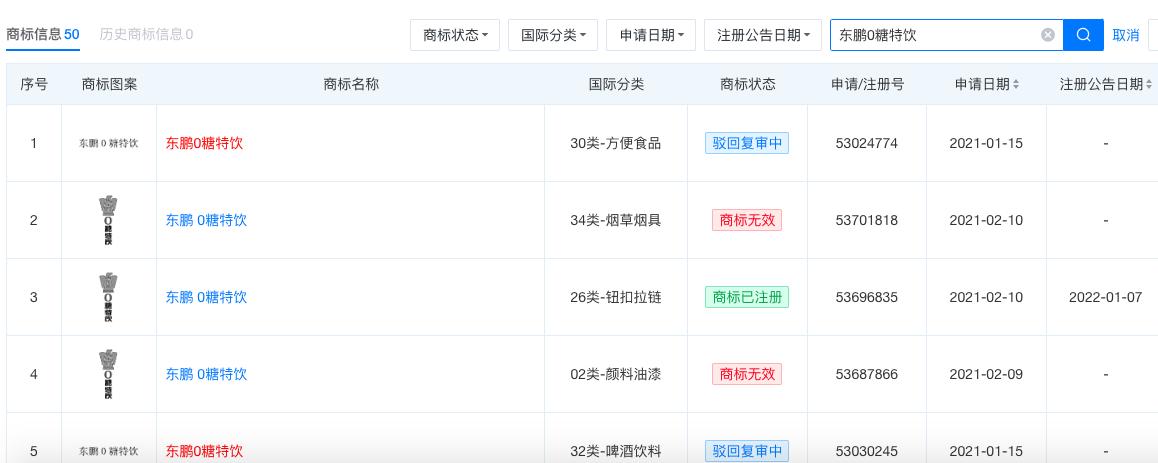Image resolution: width=1158 pixels, height=463 pixels.
Task: Click 驳回复审中 status tag in row 1
Action: 747,143
